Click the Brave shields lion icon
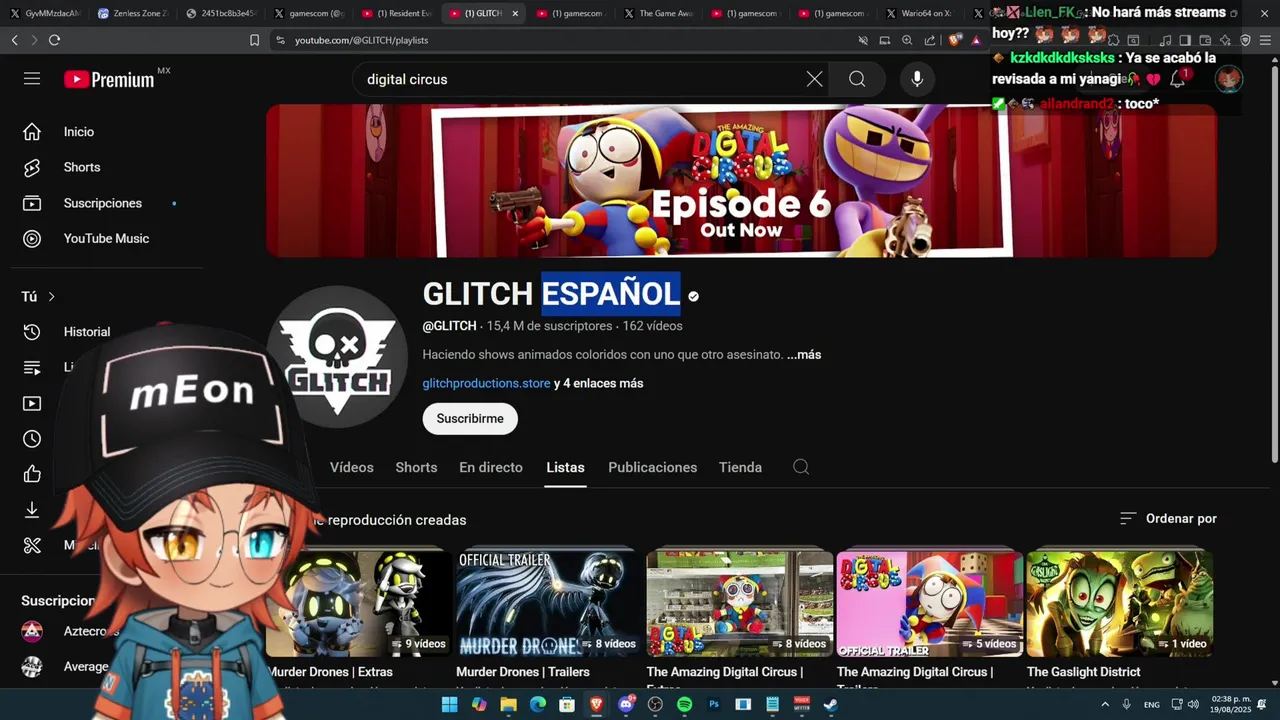The width and height of the screenshot is (1280, 720). coord(954,40)
